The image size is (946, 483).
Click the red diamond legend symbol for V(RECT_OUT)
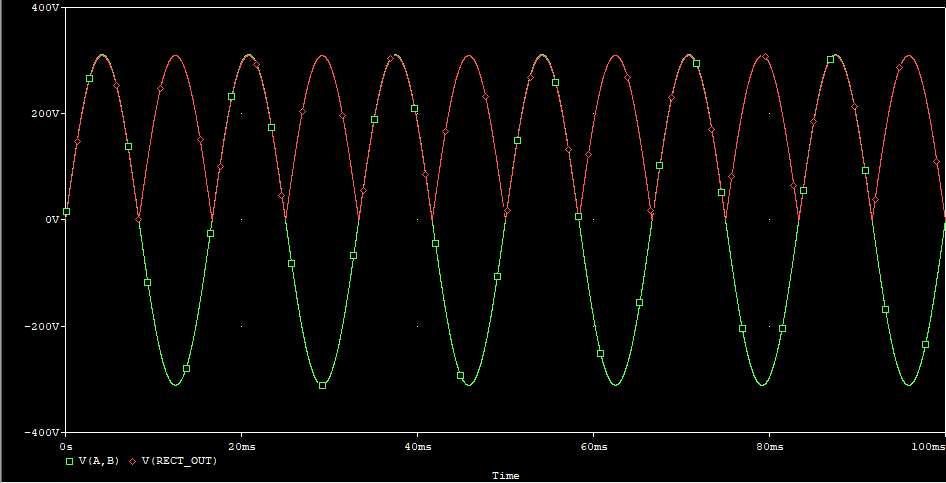tap(133, 461)
